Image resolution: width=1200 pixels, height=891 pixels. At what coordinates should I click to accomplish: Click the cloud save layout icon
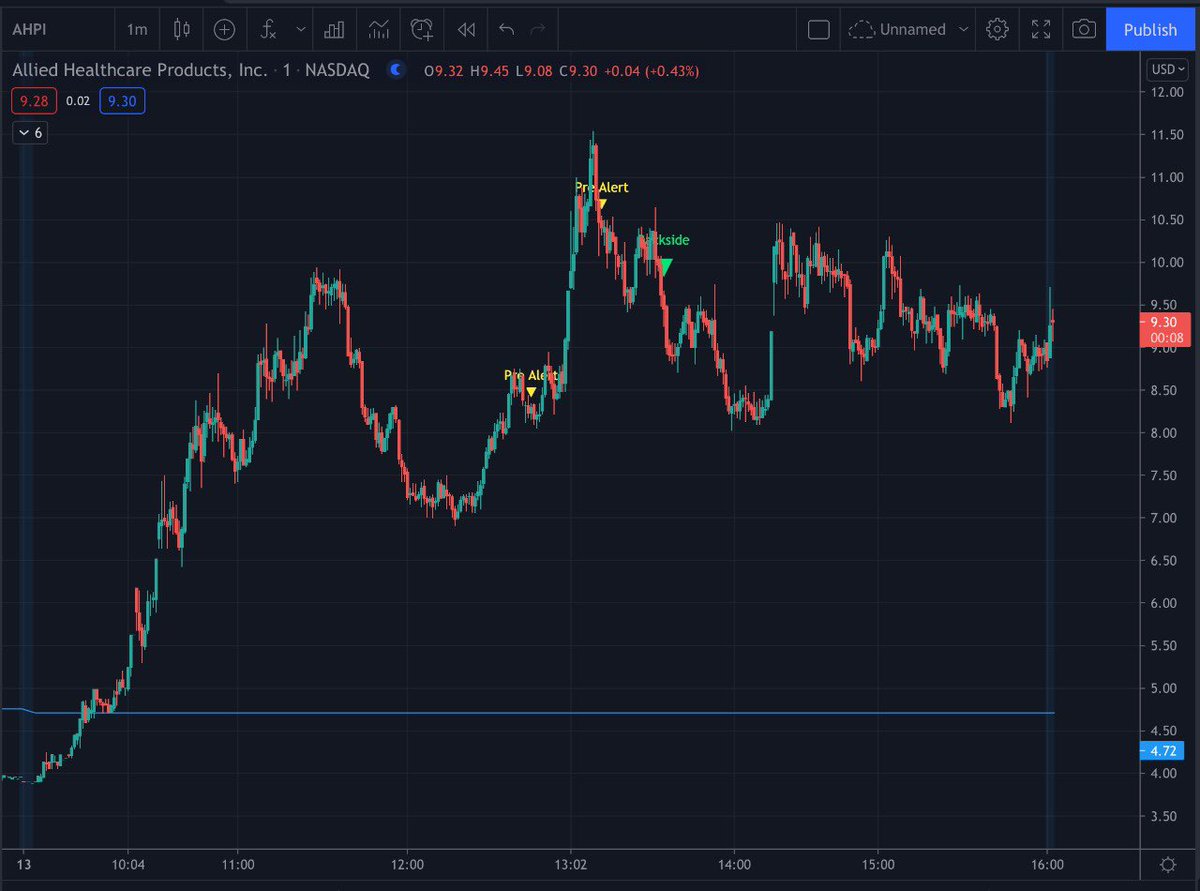pos(860,29)
